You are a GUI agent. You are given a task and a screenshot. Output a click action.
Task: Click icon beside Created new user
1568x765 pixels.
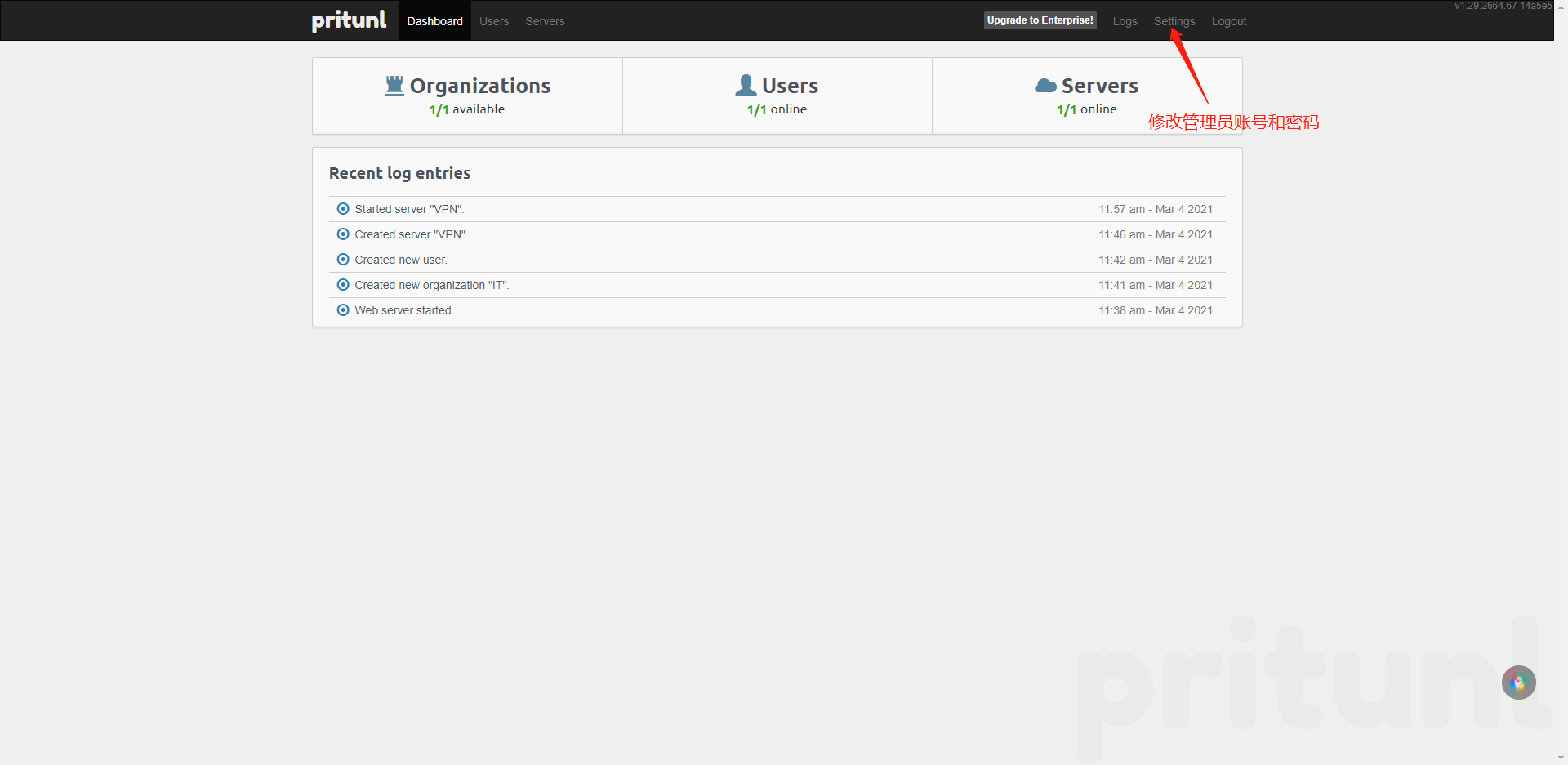343,260
